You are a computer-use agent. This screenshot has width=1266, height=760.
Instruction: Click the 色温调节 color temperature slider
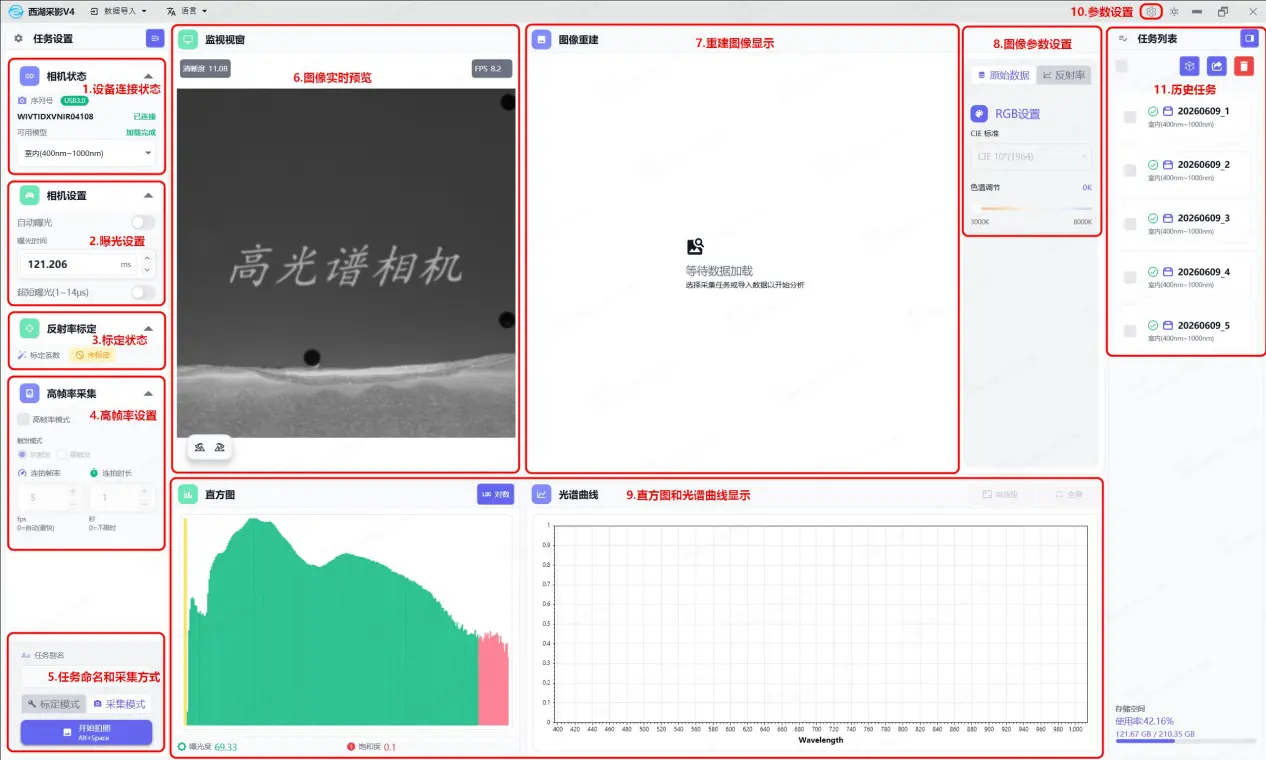click(1031, 208)
